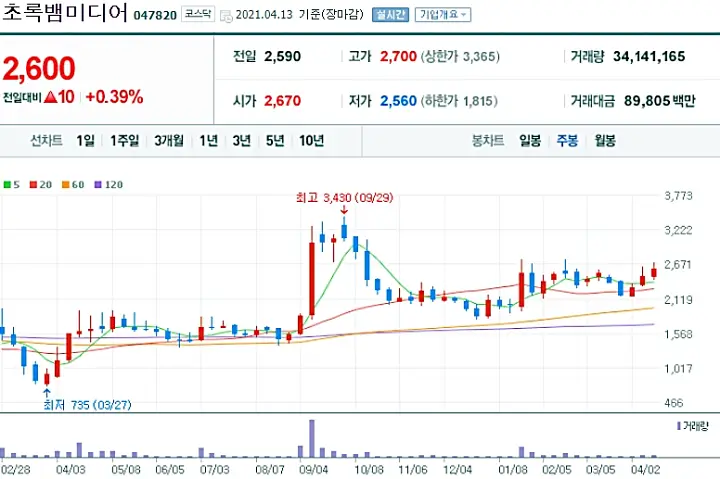Select the 3년 line chart tab
The width and height of the screenshot is (720, 479).
pyautogui.click(x=242, y=140)
